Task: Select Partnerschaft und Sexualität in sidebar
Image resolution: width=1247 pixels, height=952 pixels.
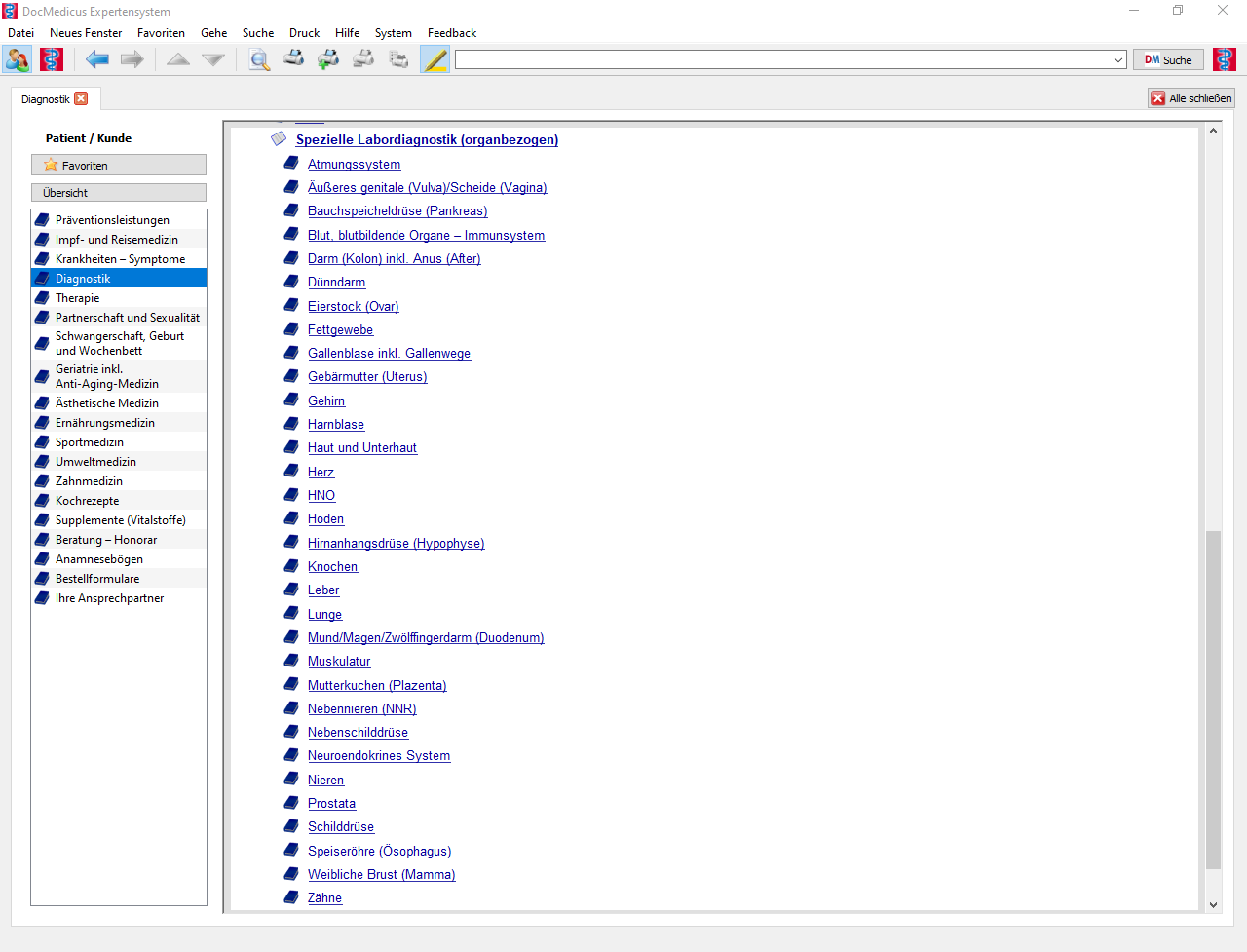Action: tap(119, 318)
